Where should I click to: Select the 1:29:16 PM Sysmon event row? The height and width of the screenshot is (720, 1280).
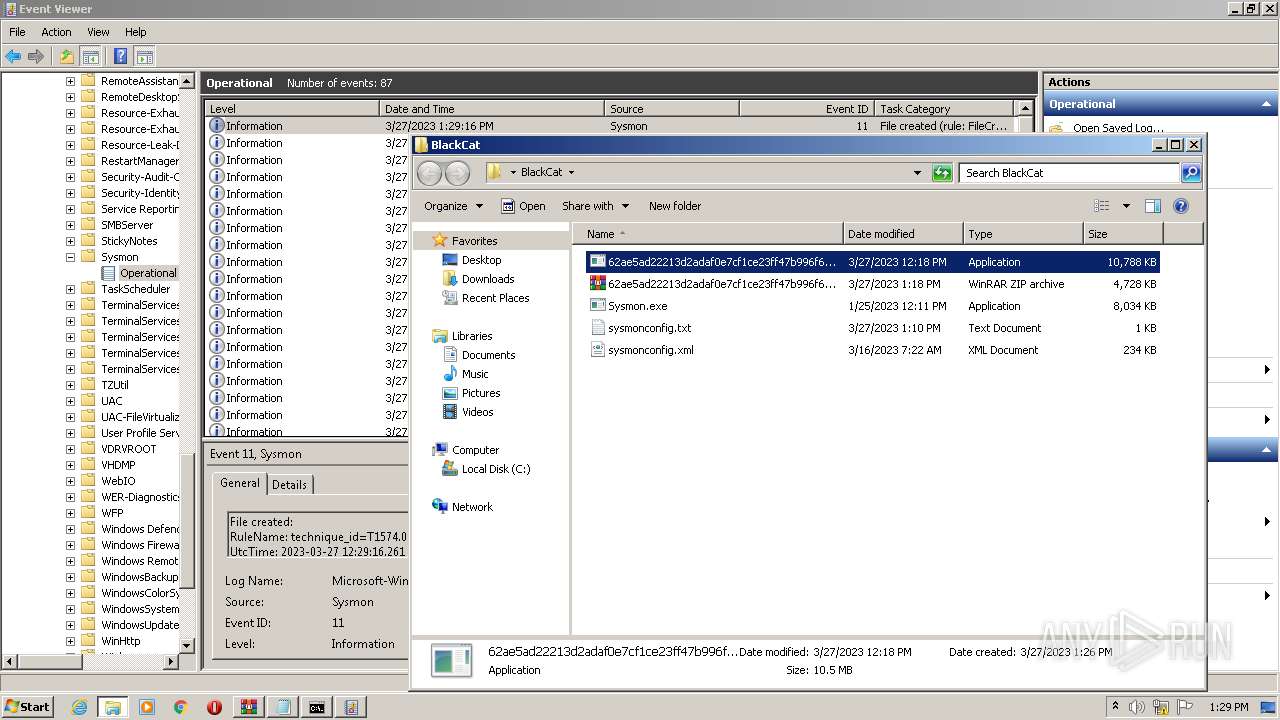click(611, 126)
